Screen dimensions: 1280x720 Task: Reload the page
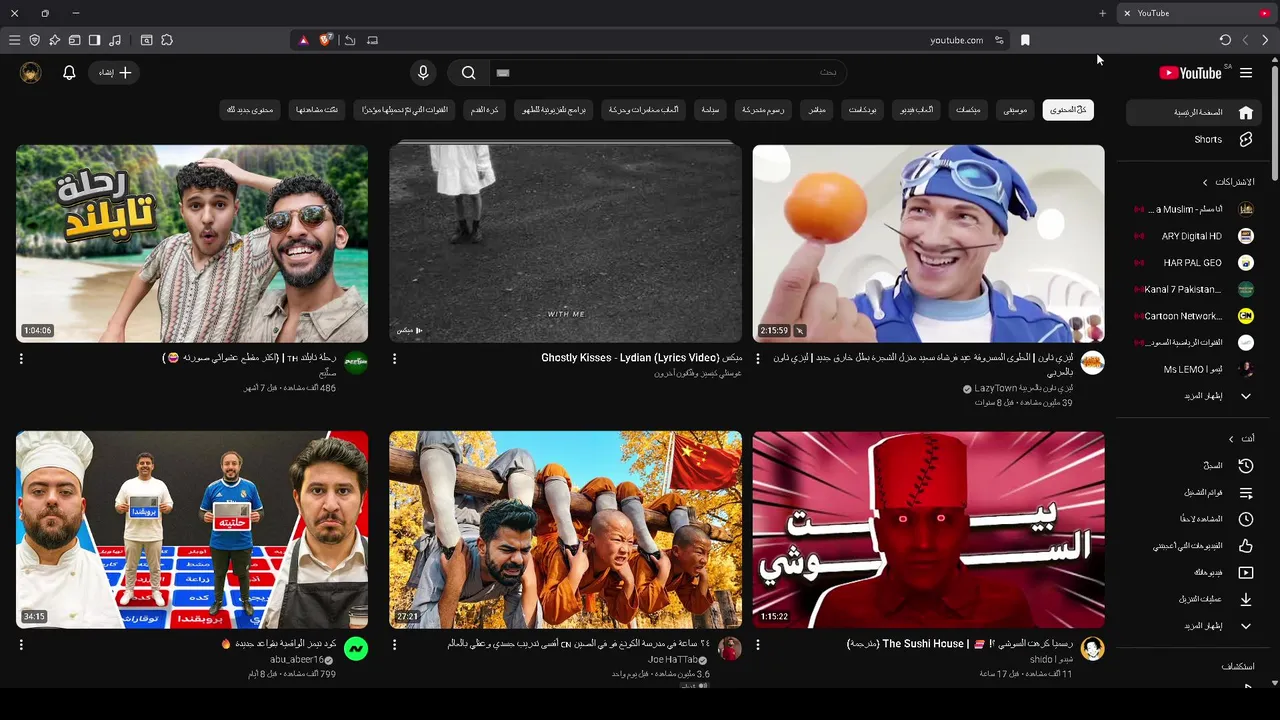[1225, 40]
